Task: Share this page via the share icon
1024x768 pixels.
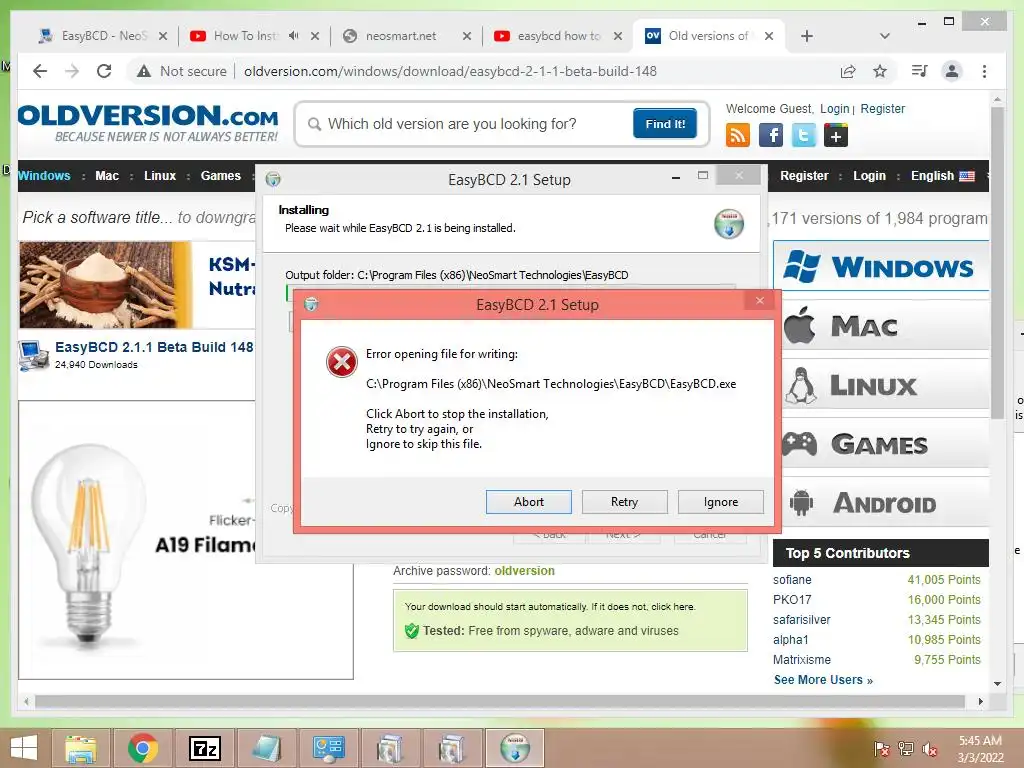Action: (x=848, y=71)
